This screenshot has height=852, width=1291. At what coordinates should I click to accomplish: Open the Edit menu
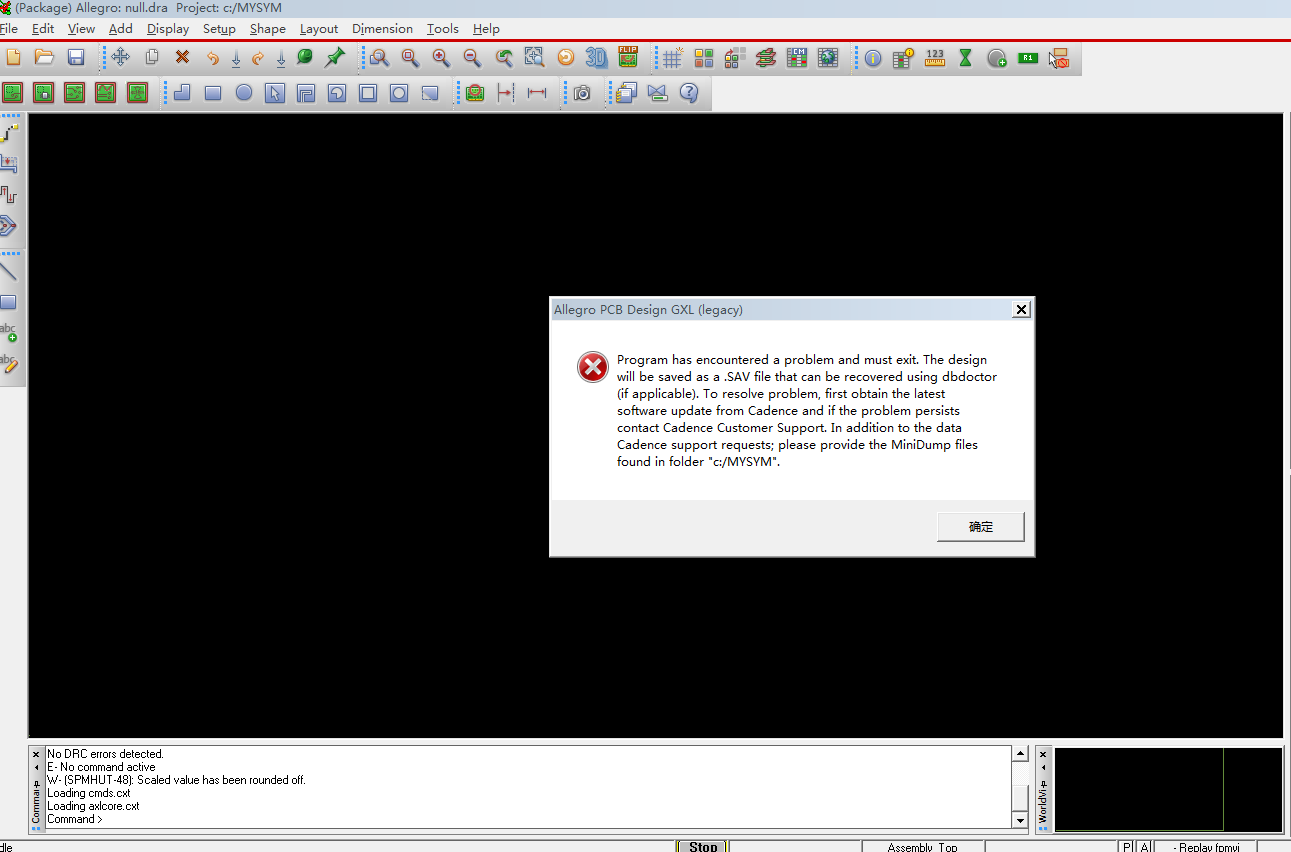(x=43, y=29)
